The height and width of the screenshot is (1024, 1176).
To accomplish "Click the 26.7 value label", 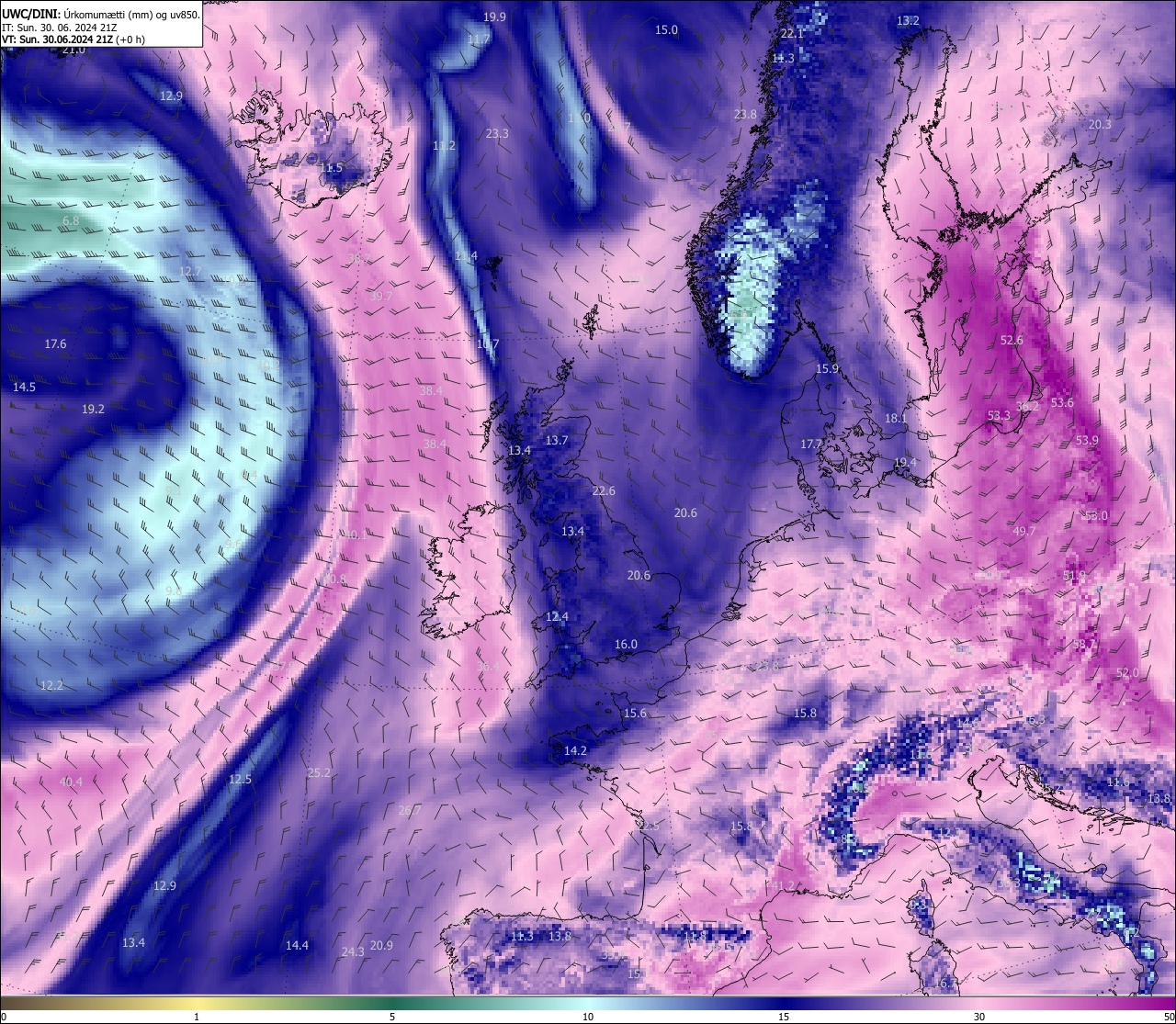I will pos(410,811).
